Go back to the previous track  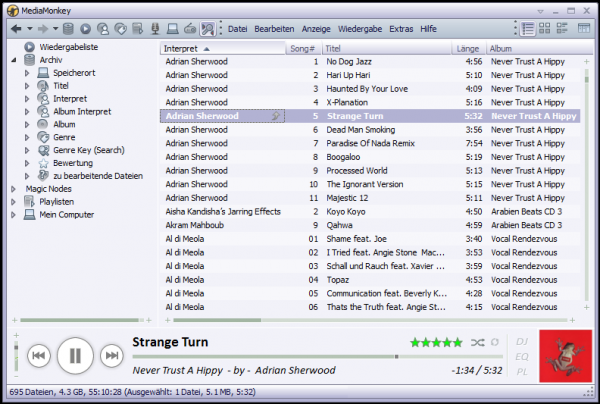(x=38, y=354)
